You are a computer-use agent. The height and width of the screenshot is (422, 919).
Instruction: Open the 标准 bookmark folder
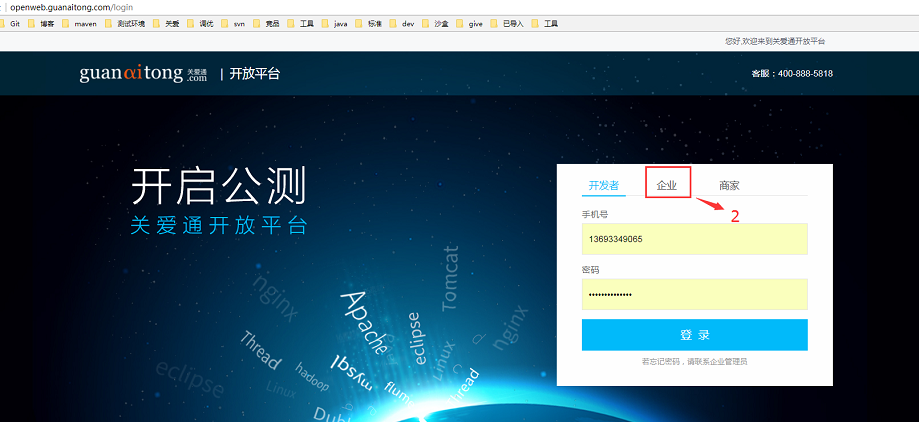click(x=369, y=24)
